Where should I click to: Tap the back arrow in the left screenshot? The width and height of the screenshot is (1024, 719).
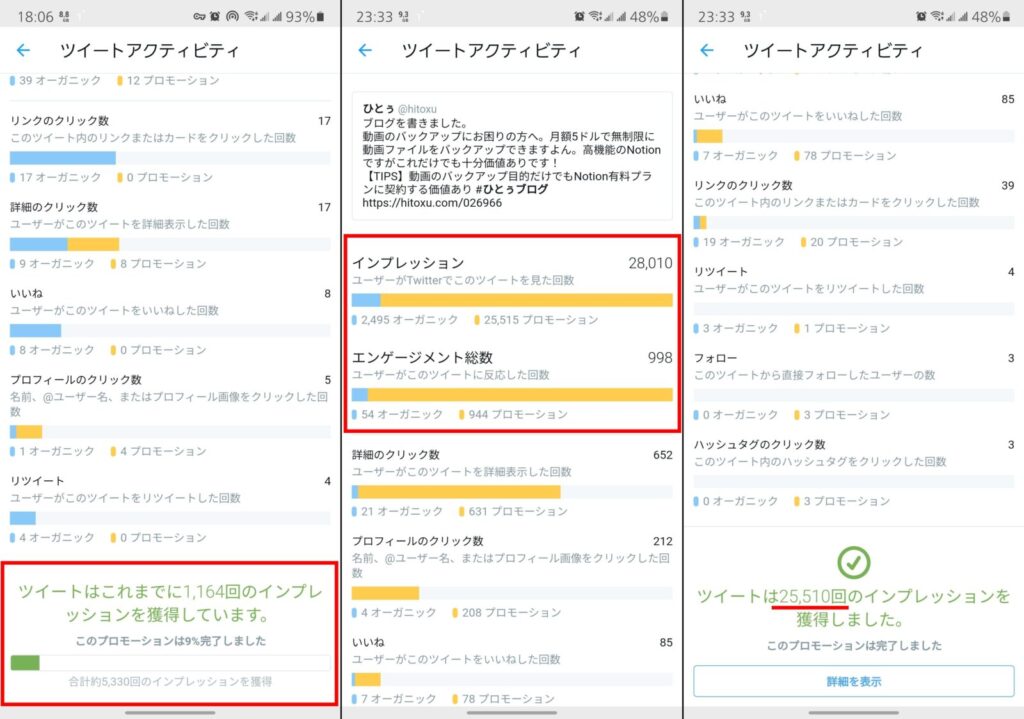pyautogui.click(x=24, y=50)
